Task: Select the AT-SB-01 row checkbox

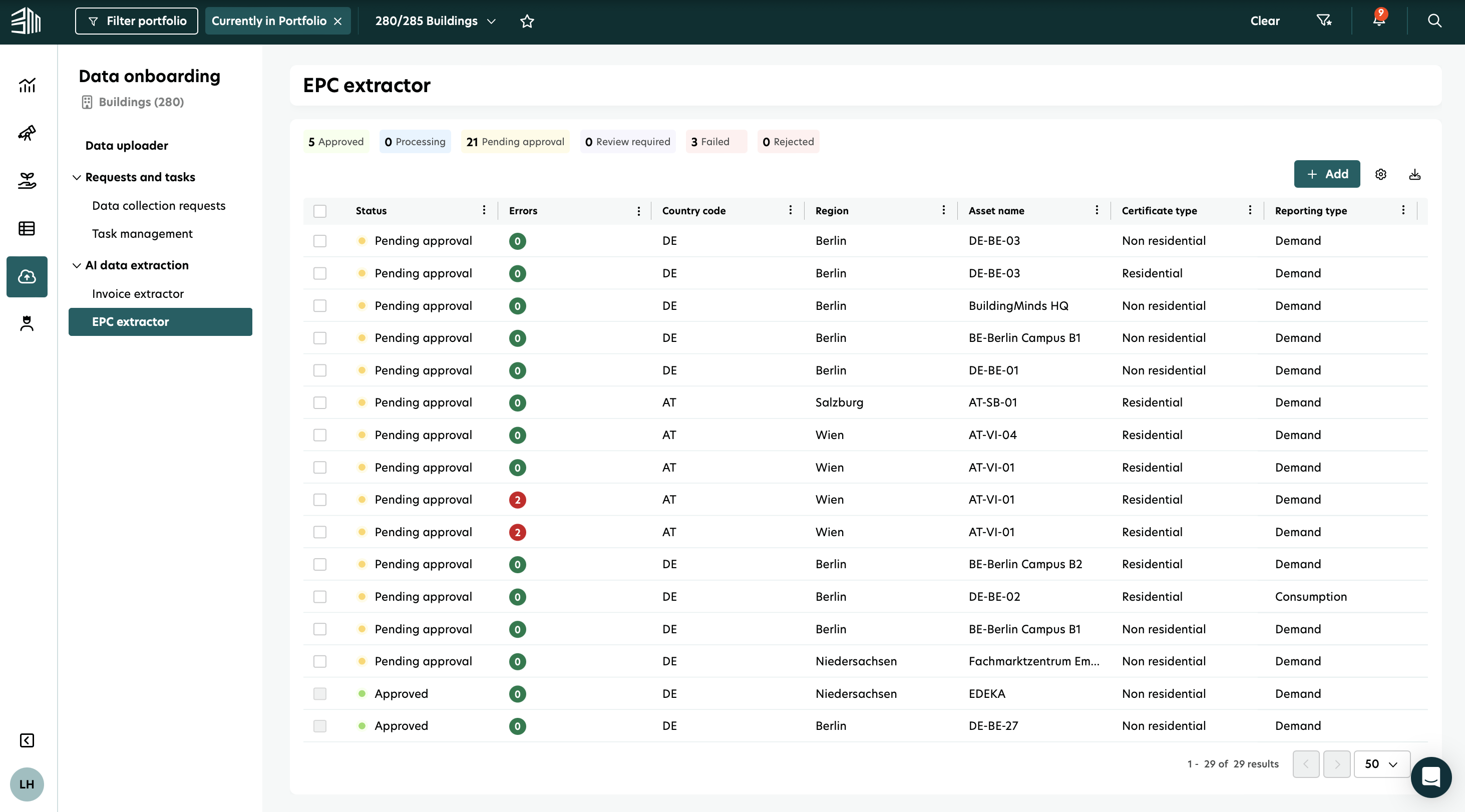Action: coord(319,402)
